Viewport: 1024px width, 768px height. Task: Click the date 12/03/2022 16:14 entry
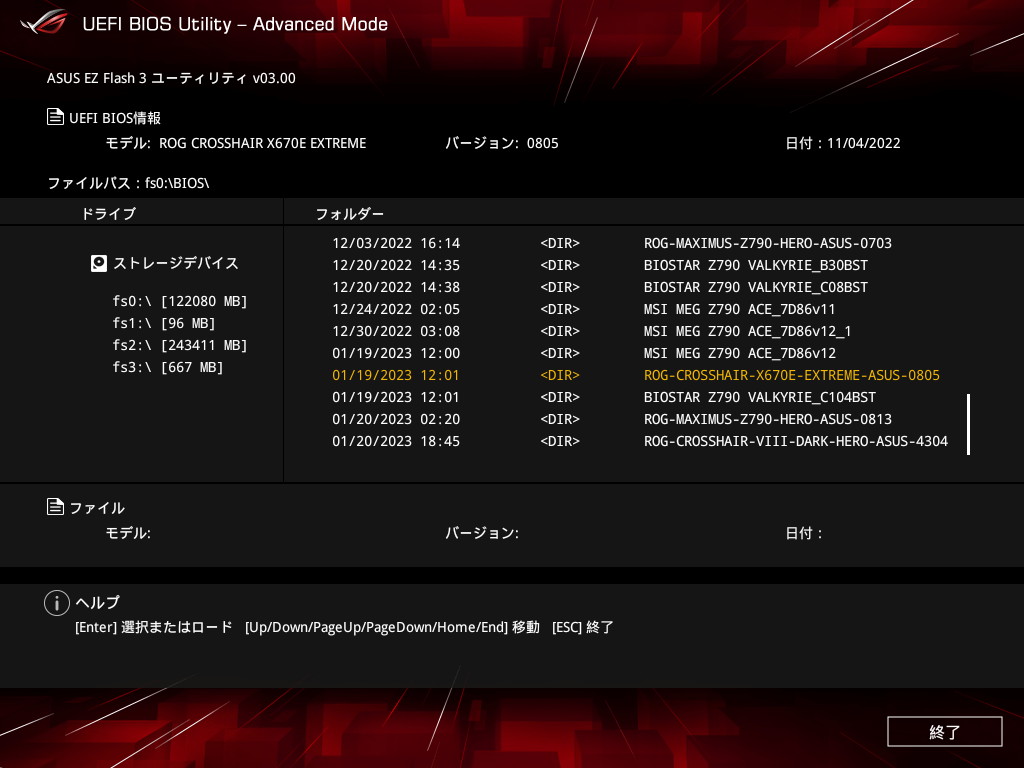(396, 243)
